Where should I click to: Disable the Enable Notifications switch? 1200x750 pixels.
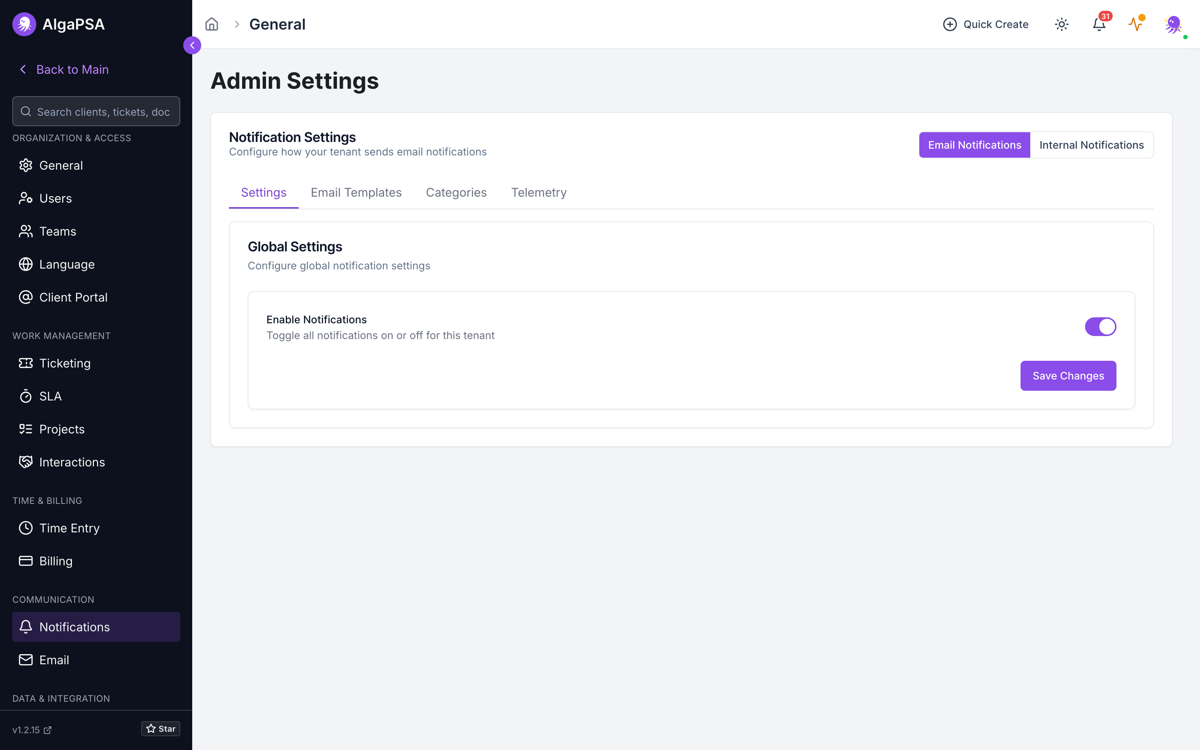tap(1100, 327)
